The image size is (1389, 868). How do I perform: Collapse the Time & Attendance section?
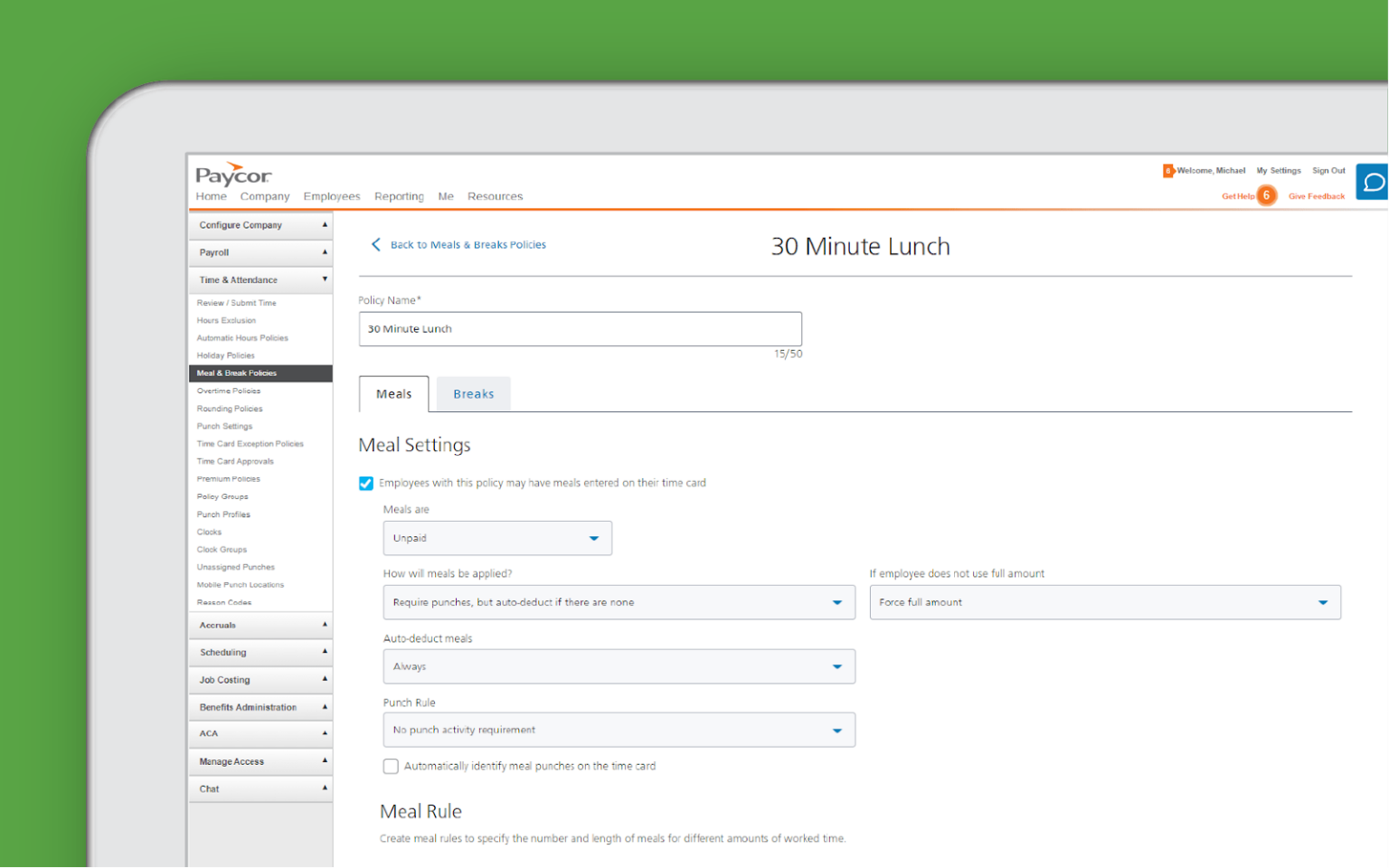coord(260,279)
